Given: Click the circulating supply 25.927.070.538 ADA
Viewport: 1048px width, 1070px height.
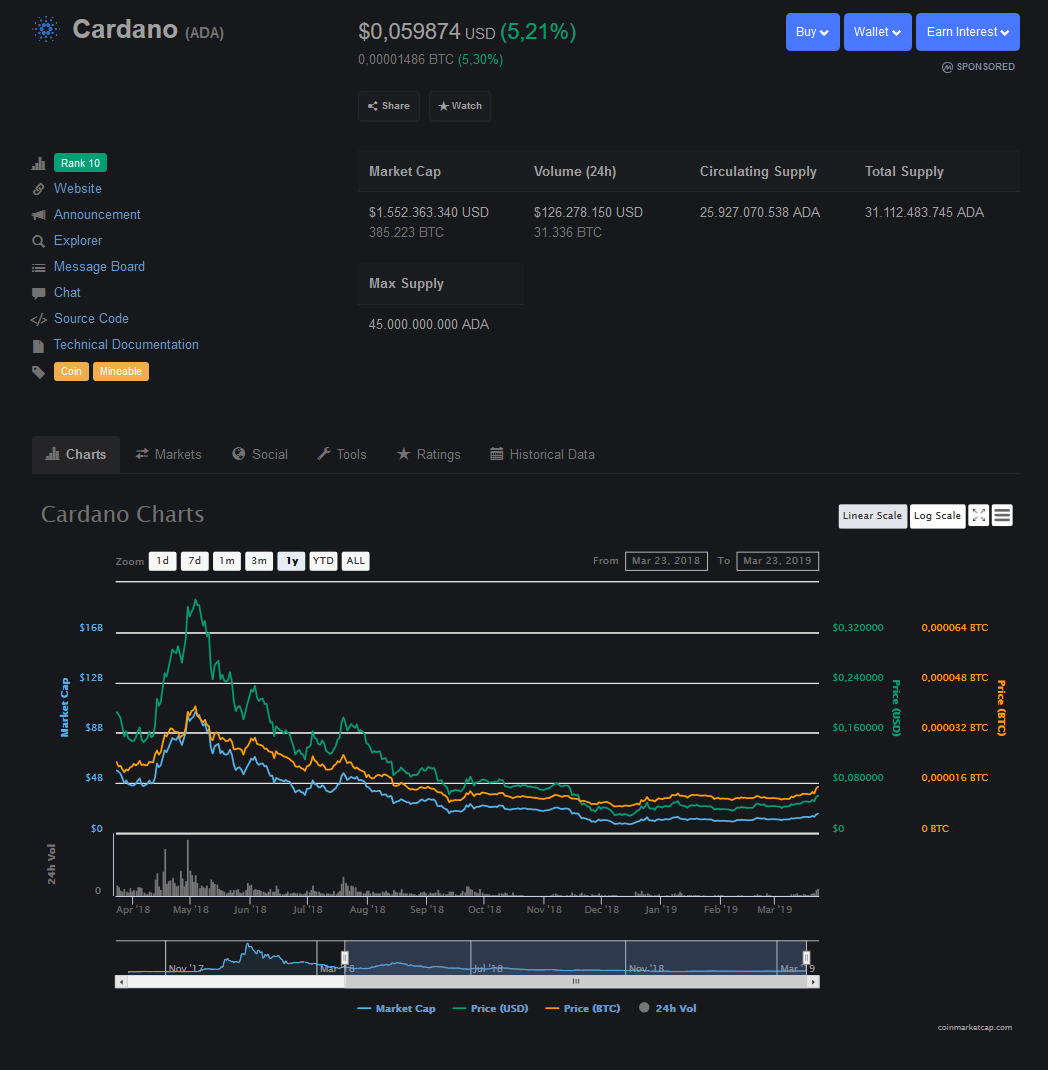Looking at the screenshot, I should (759, 212).
